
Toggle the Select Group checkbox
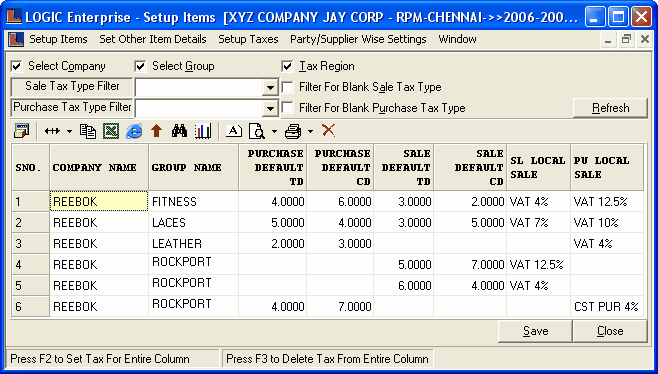pos(140,66)
